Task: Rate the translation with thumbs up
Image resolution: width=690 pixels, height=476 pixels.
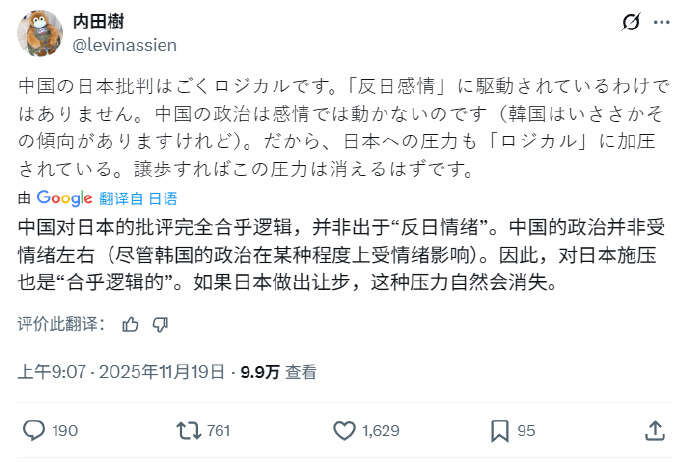Action: (x=130, y=324)
